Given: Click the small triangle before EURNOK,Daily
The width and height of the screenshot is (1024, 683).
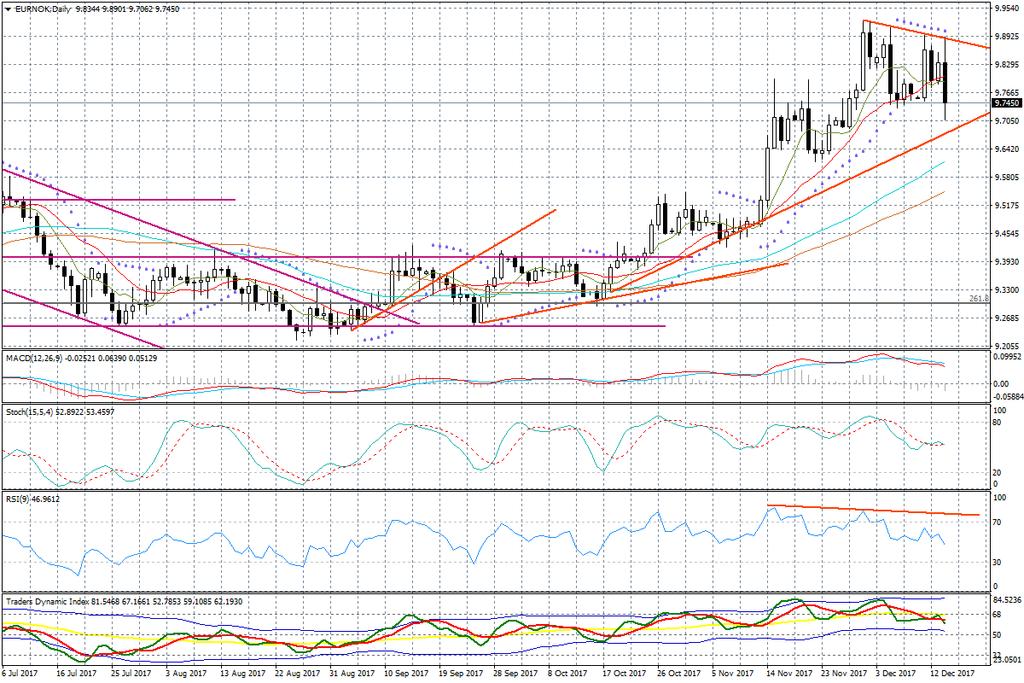Looking at the screenshot, I should (7, 9).
